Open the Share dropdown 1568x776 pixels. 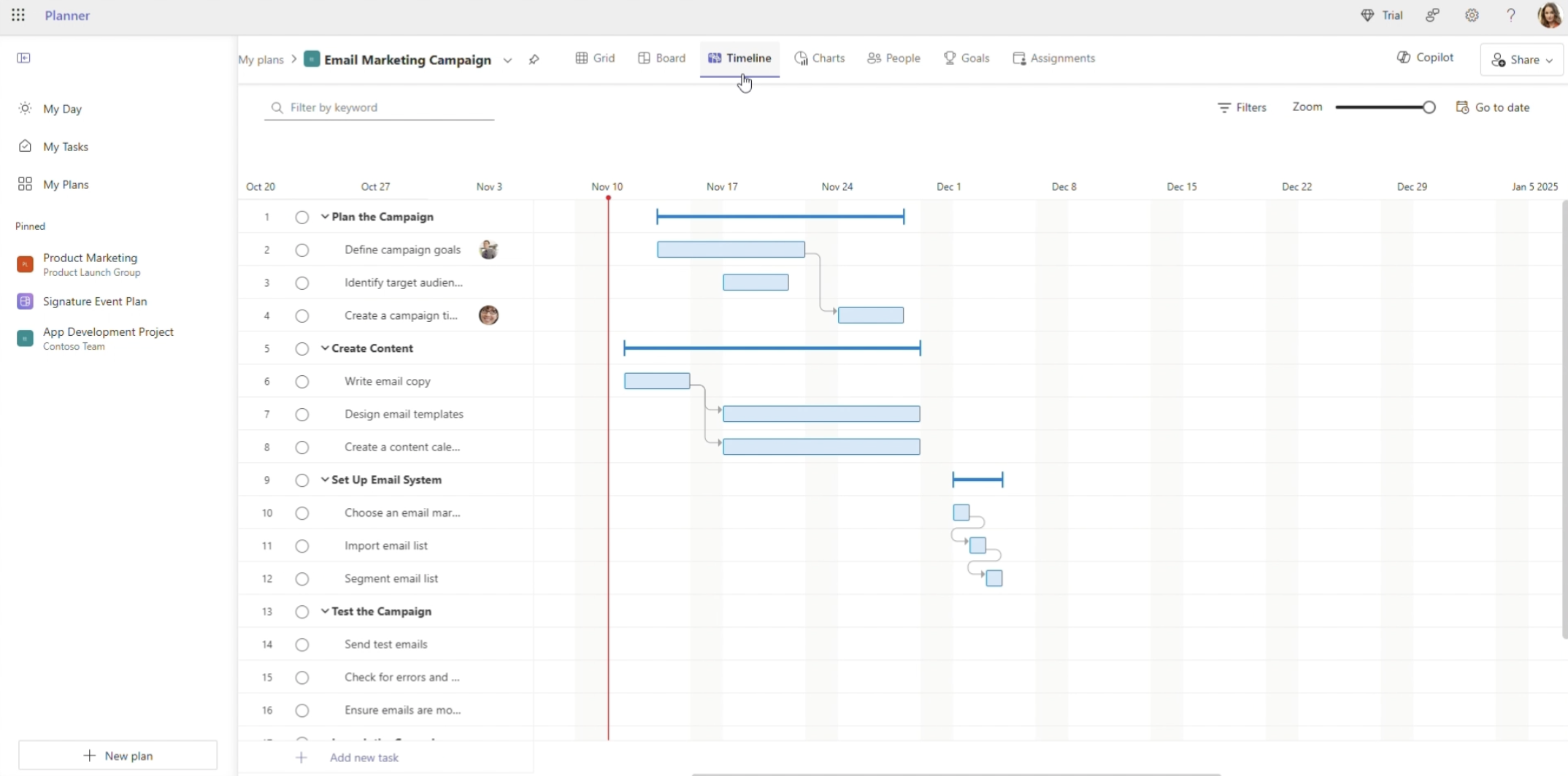(1521, 60)
